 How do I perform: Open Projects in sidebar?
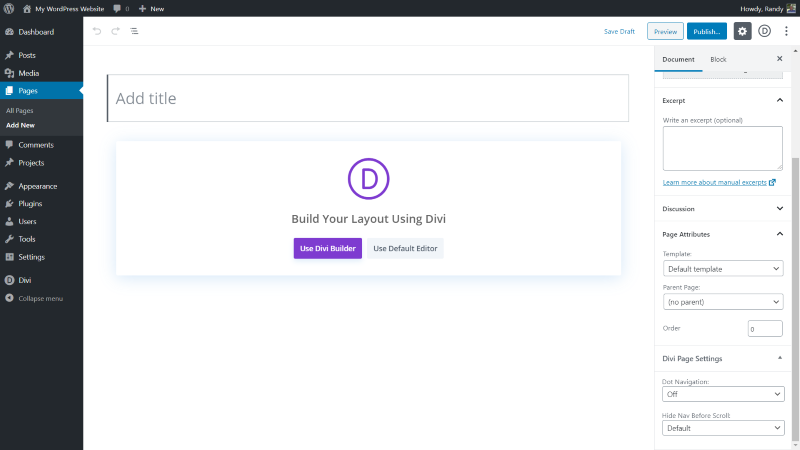tap(41, 163)
